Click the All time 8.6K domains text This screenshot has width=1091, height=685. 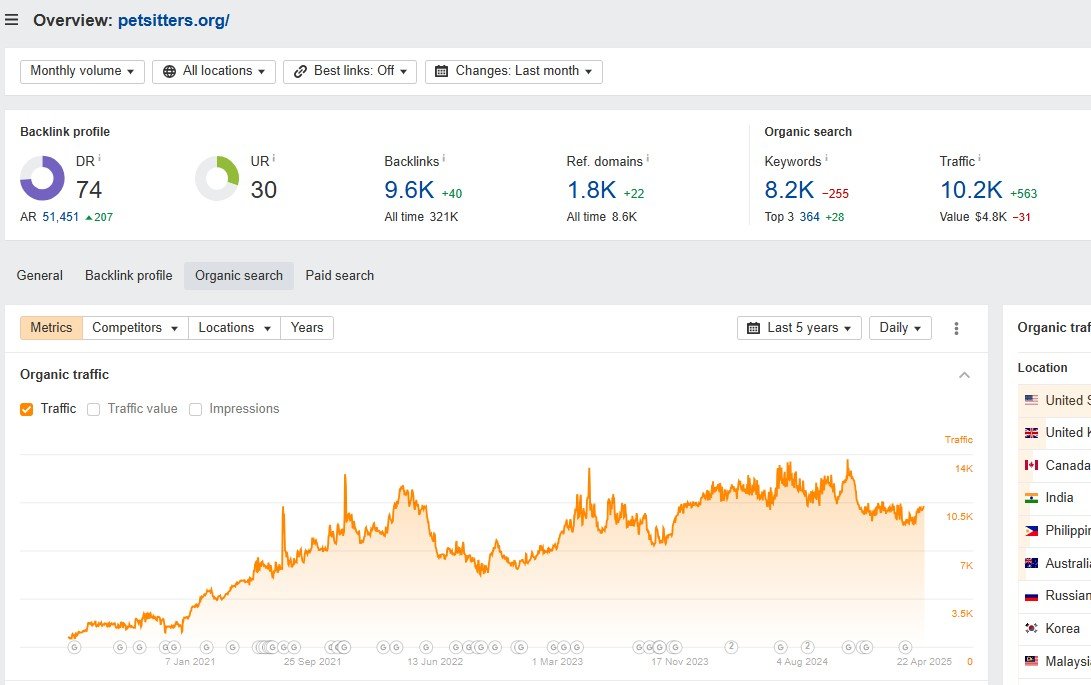point(602,217)
